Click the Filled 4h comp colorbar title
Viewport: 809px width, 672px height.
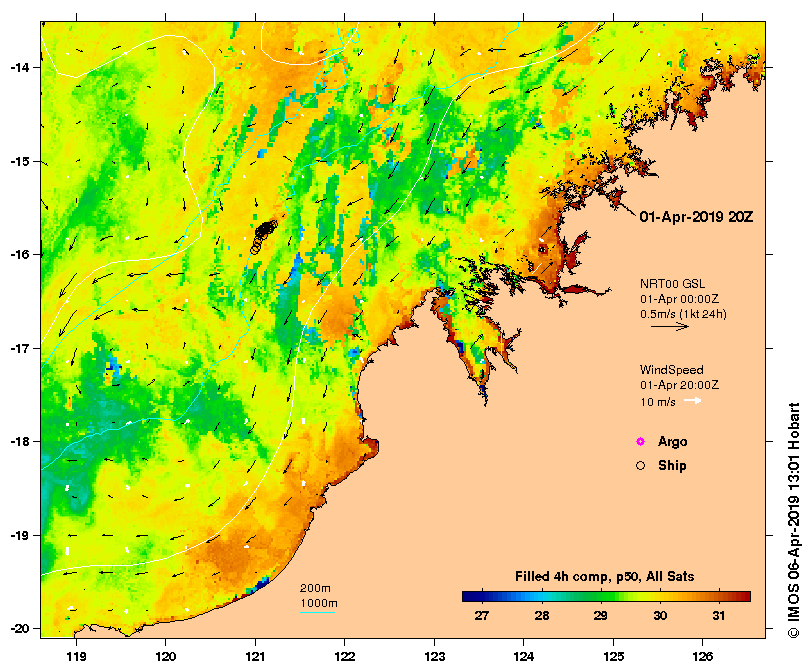pos(605,577)
